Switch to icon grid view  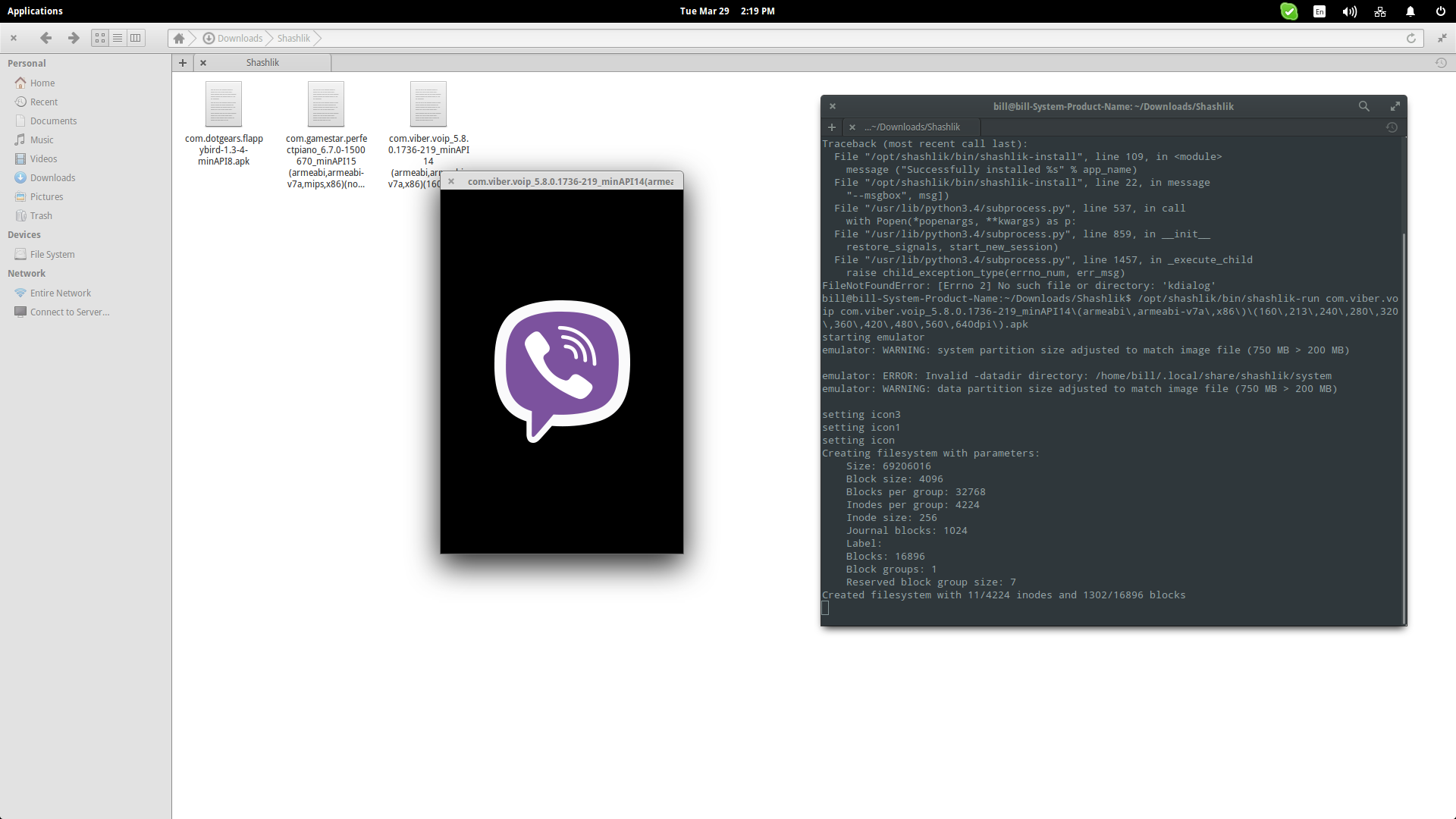click(x=100, y=38)
